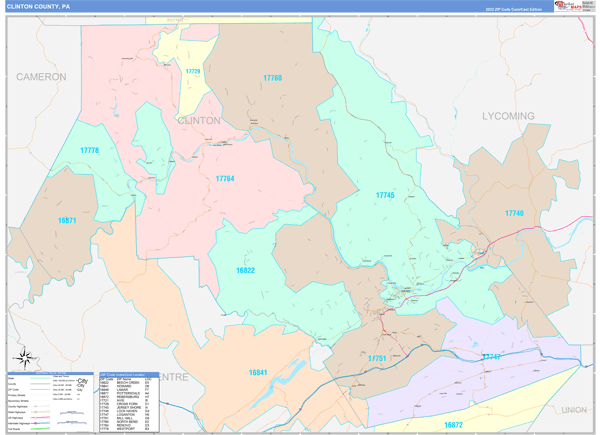This screenshot has height=435, width=600.
Task: Pick the 17764 ZIP code region label
Action: pos(225,179)
